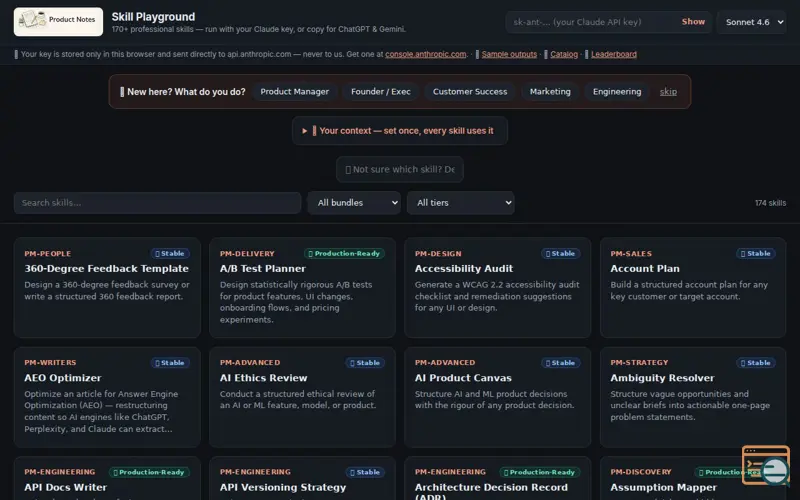Choose the Customer Success role
This screenshot has height=500, width=800.
click(x=470, y=92)
